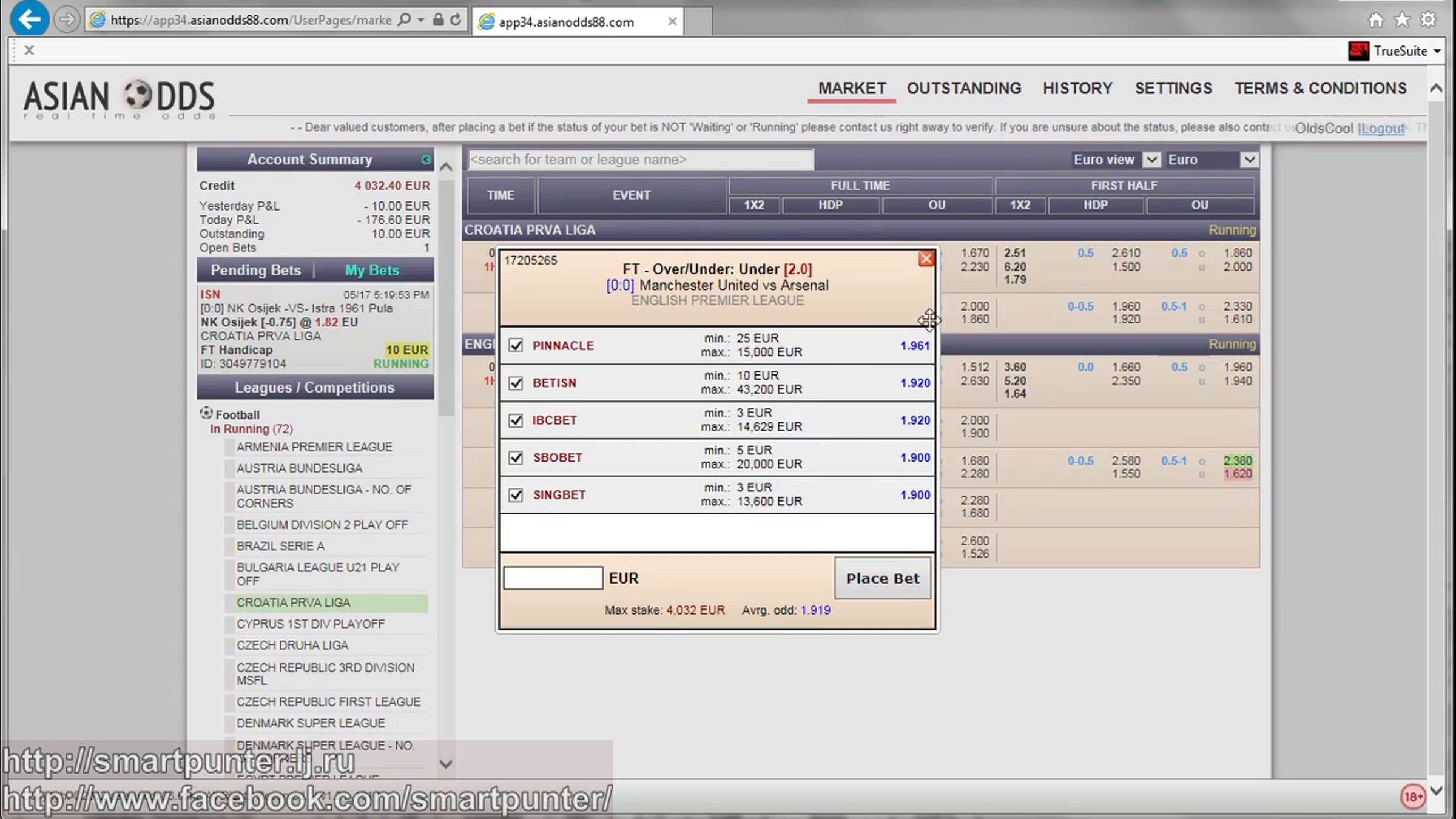Expand the In Running (72) tree node
The height and width of the screenshot is (819, 1456).
coord(251,429)
